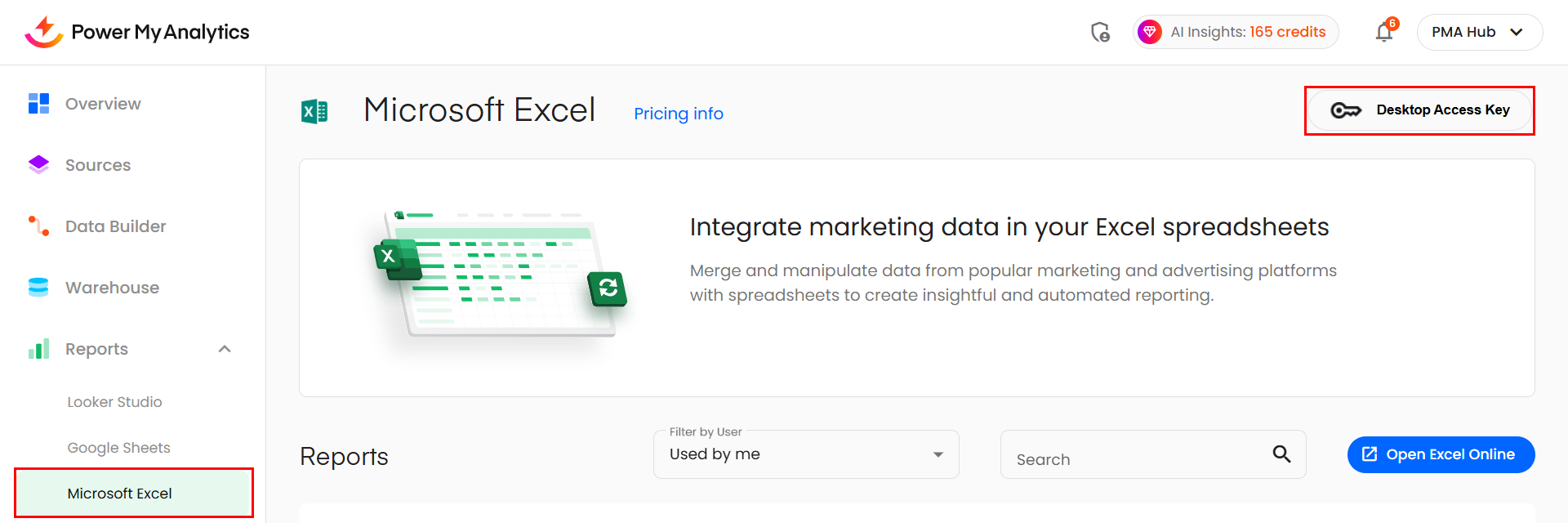
Task: Click the Overview dashboard icon
Action: click(x=38, y=104)
